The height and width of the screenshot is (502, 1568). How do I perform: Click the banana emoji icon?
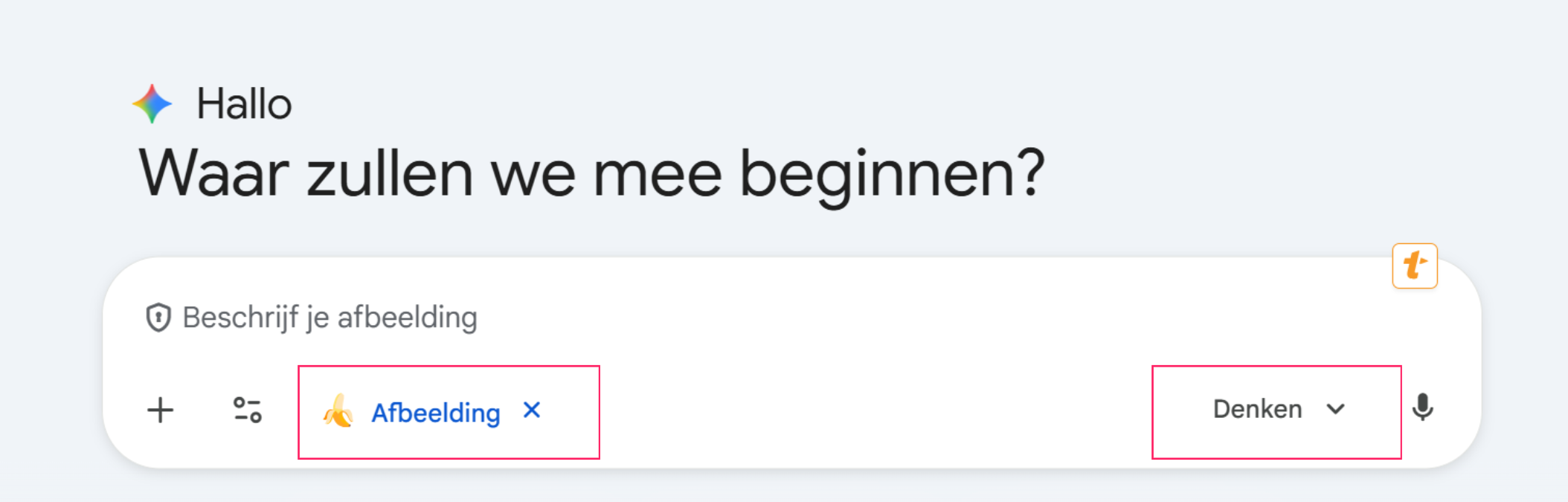click(338, 411)
